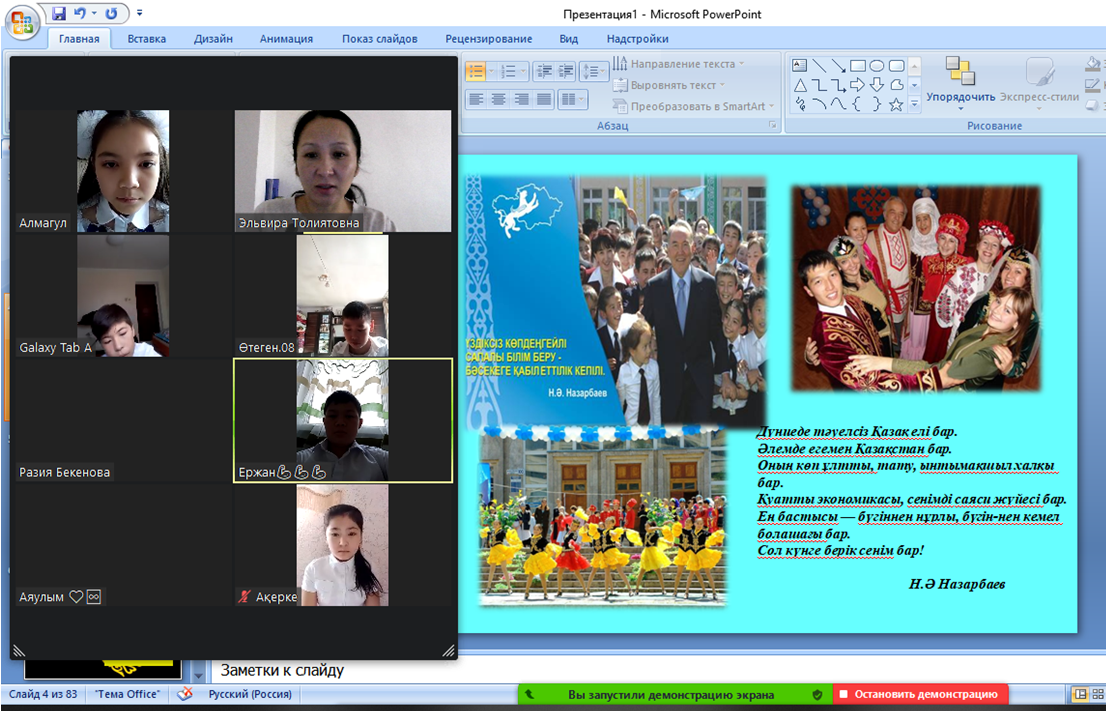
Task: Open the Вставка ribbon tab
Action: [x=146, y=39]
